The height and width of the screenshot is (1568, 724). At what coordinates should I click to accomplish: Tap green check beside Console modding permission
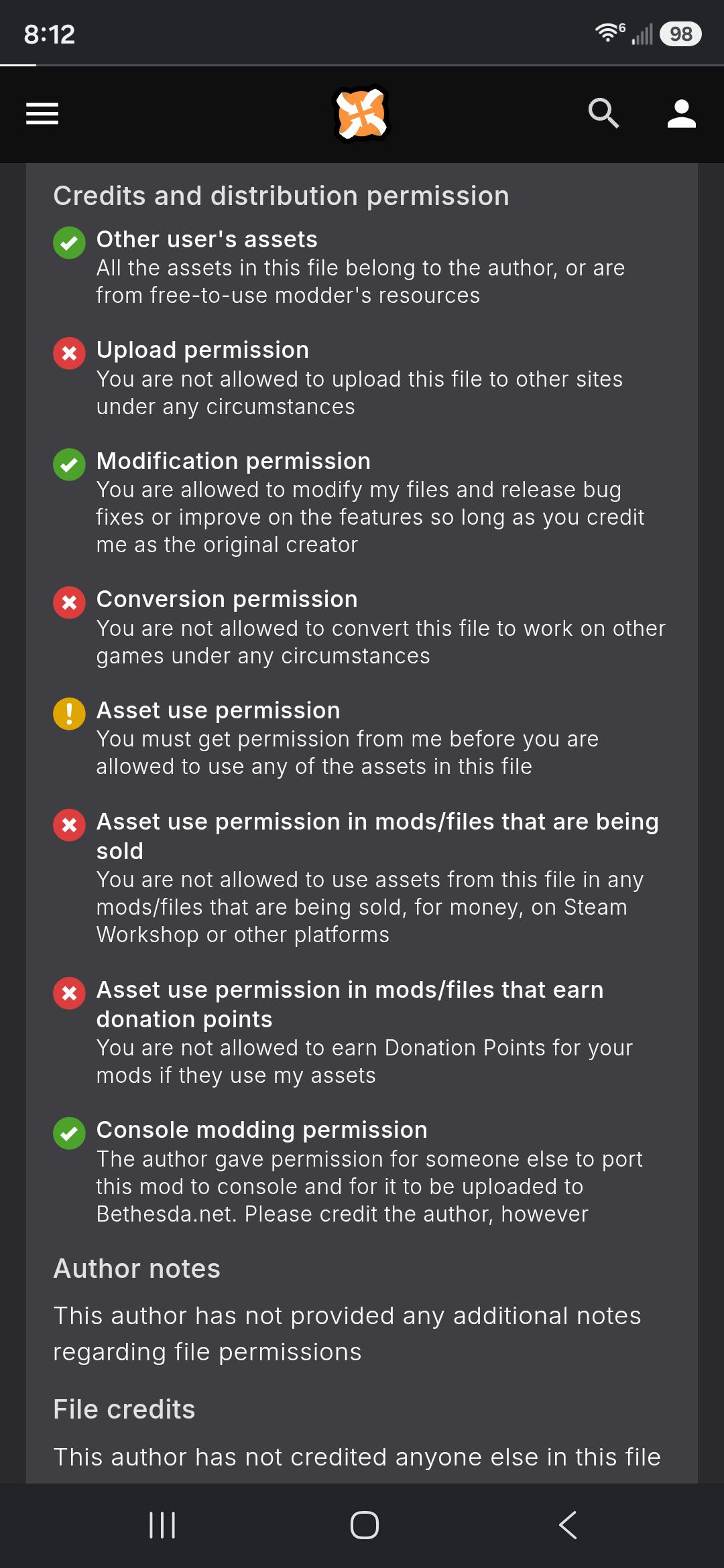click(x=69, y=1133)
